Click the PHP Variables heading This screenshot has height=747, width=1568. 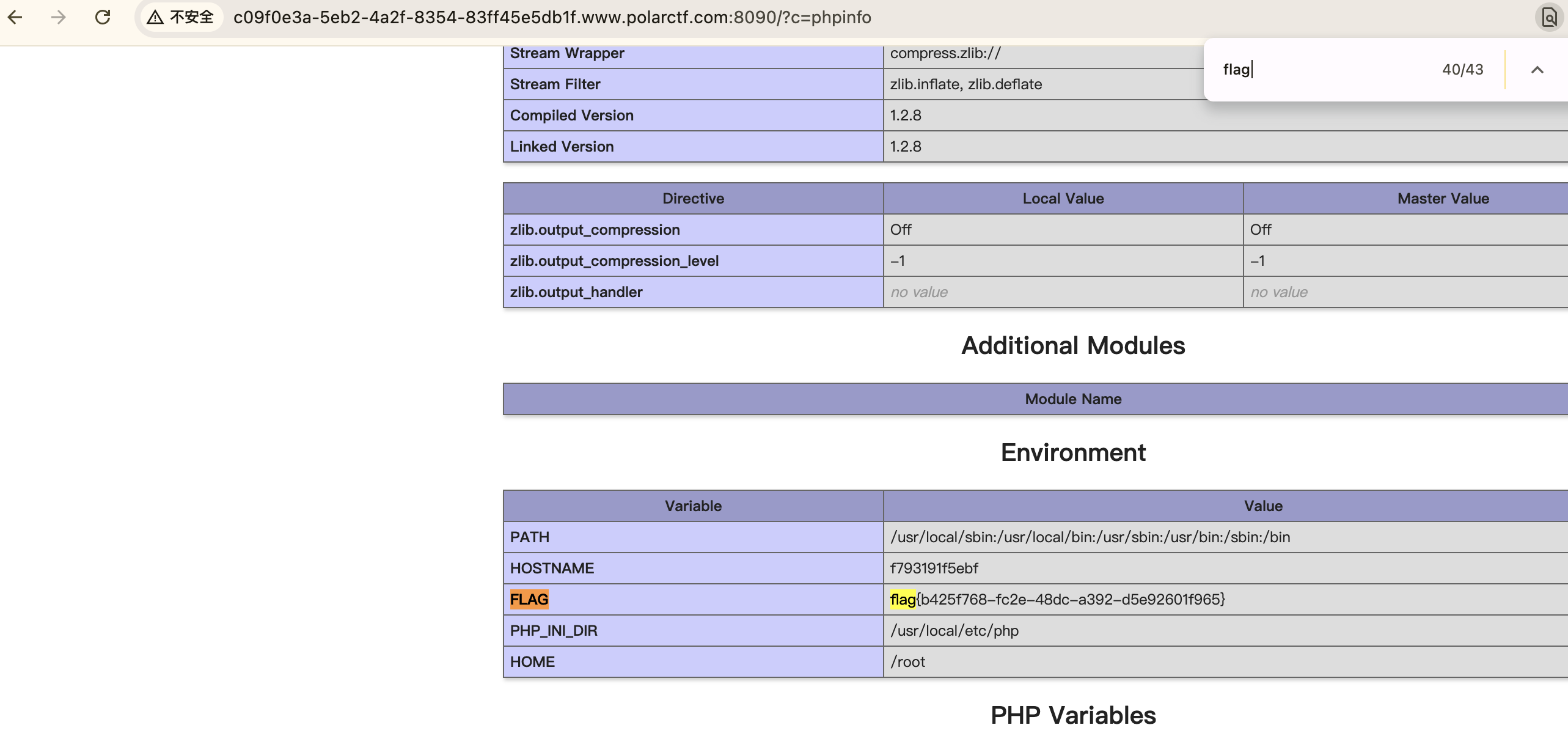pyautogui.click(x=1073, y=715)
